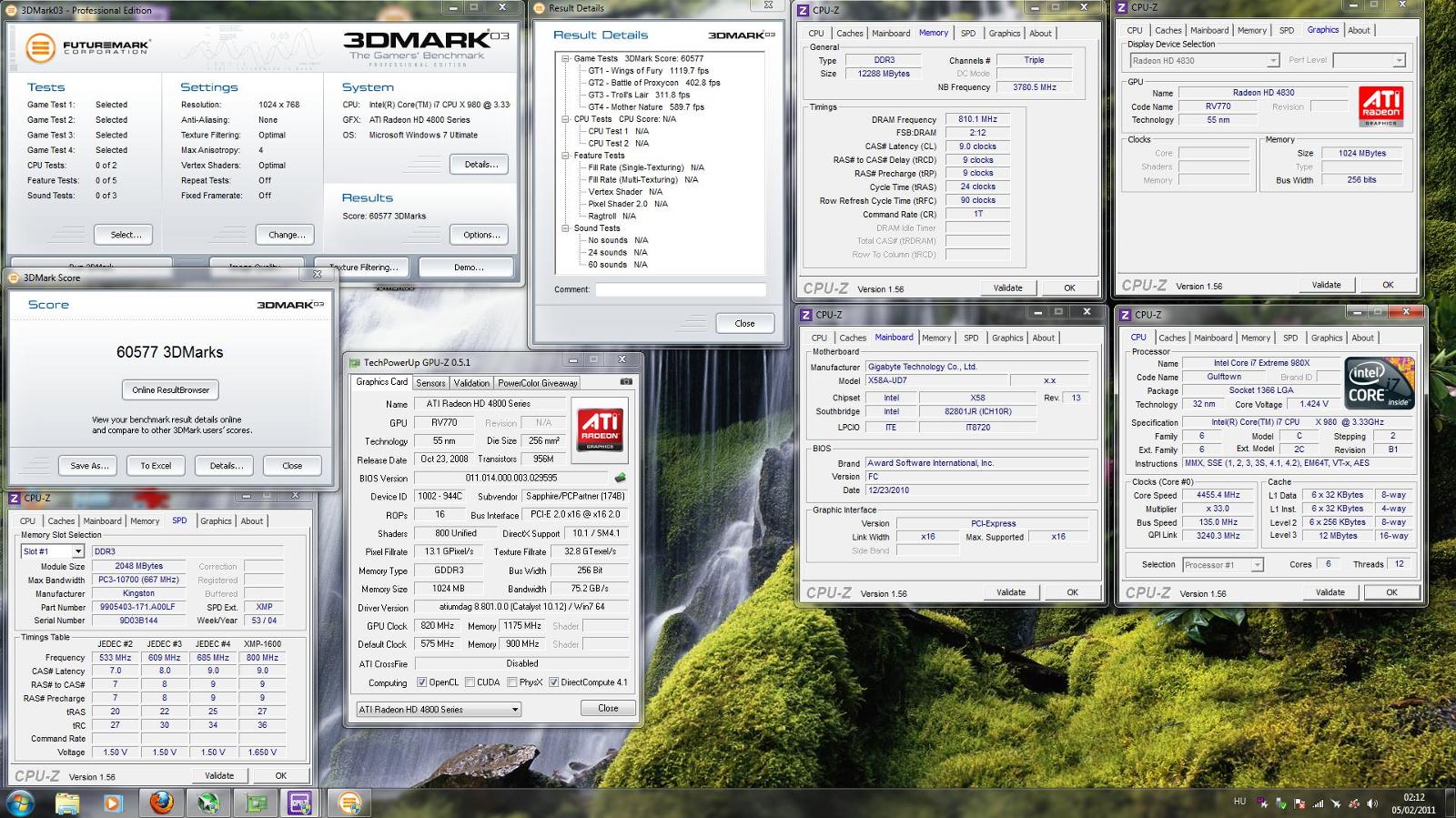The image size is (1456, 818).
Task: Click ATI Radeon logo in CPU-Z Graphics window
Action: point(1380,106)
